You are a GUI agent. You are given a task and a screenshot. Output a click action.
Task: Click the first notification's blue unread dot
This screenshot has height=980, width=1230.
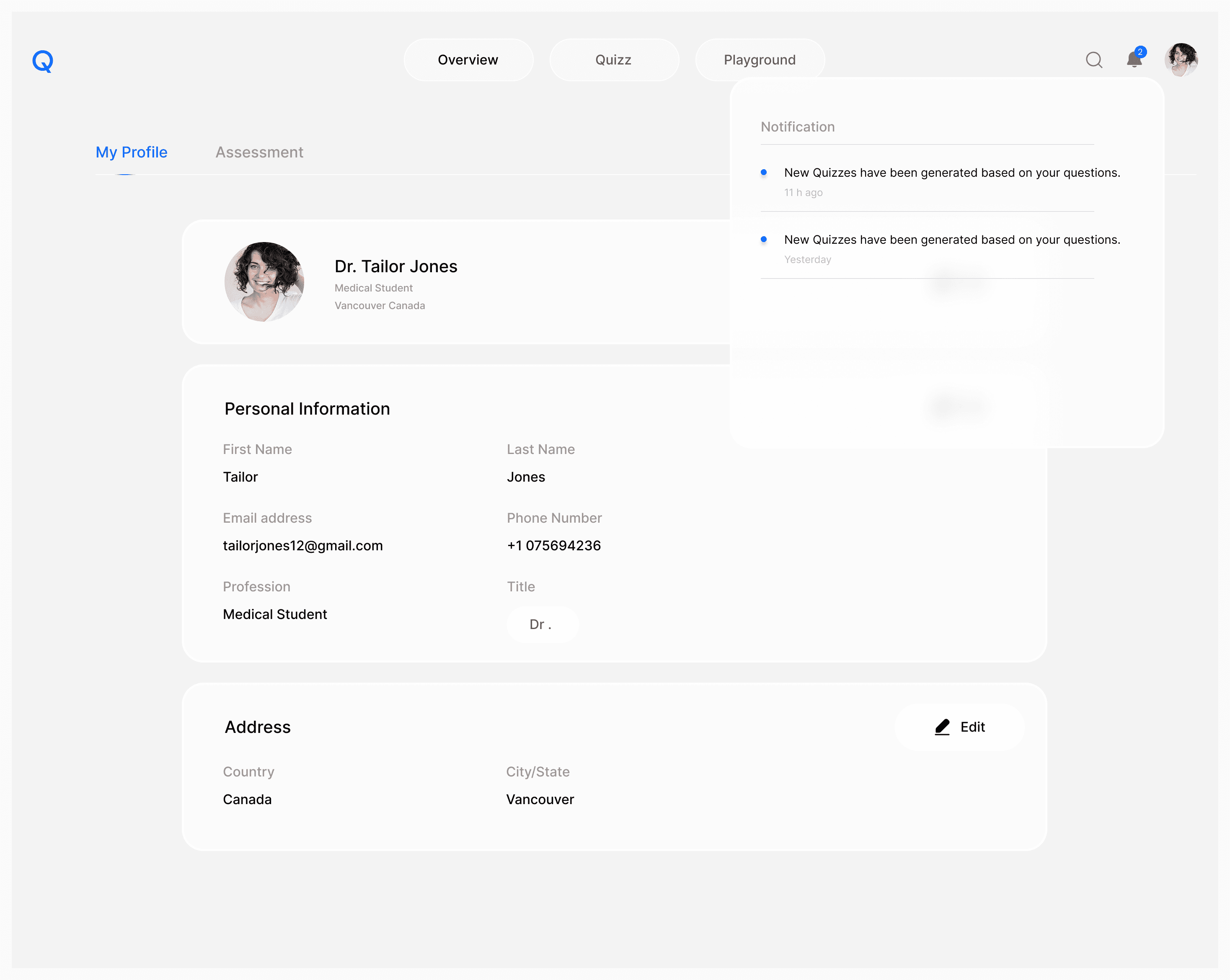click(763, 172)
